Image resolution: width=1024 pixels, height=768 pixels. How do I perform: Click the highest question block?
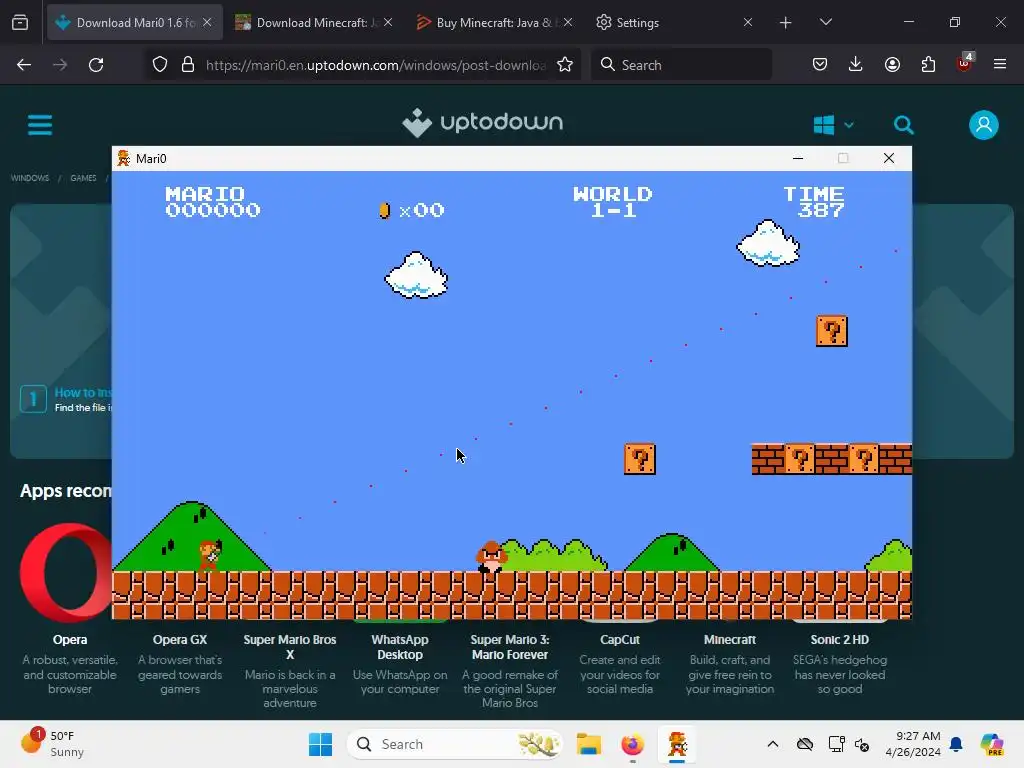(831, 331)
